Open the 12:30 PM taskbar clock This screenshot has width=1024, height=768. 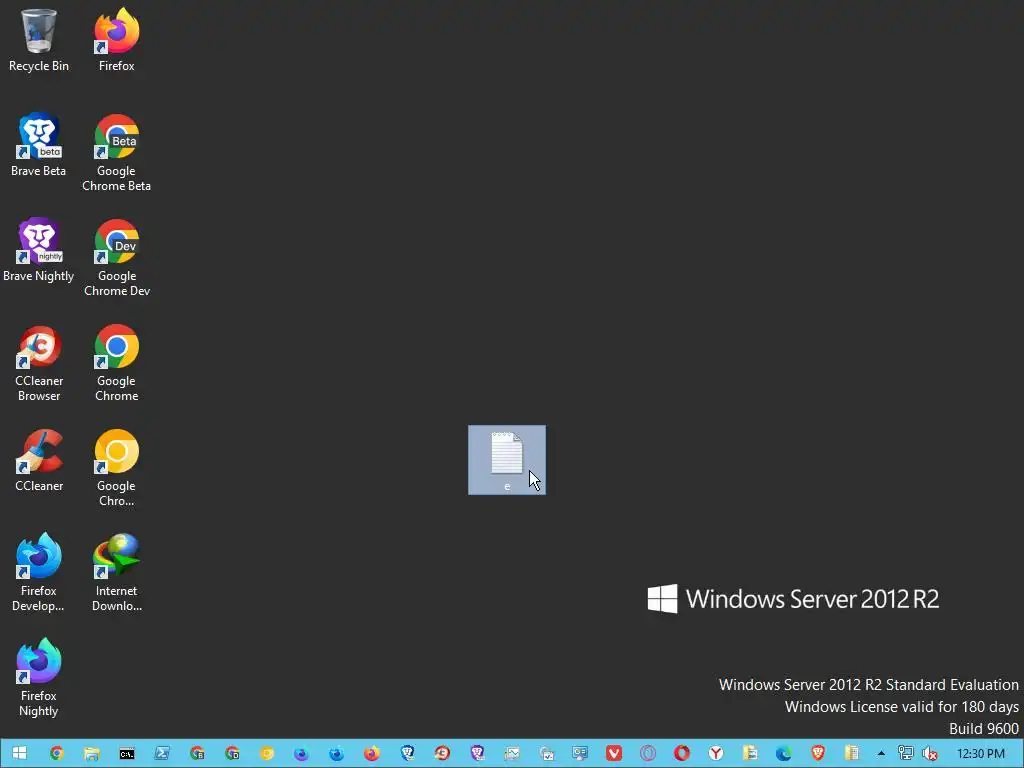[980, 754]
